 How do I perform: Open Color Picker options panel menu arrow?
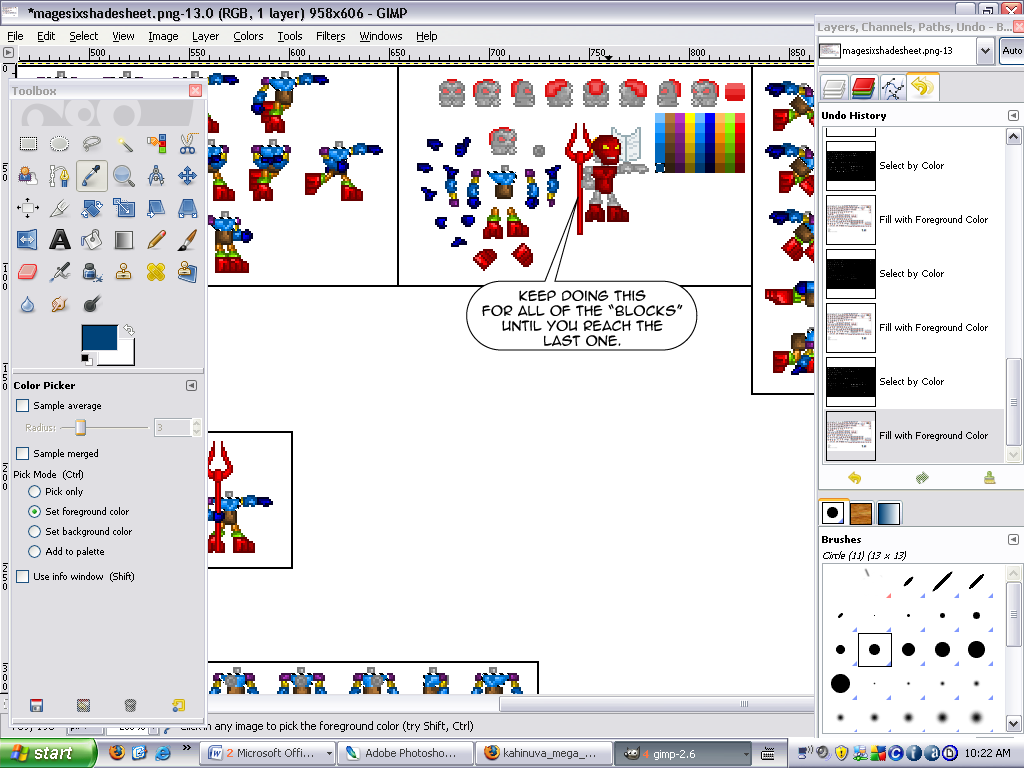coord(191,385)
